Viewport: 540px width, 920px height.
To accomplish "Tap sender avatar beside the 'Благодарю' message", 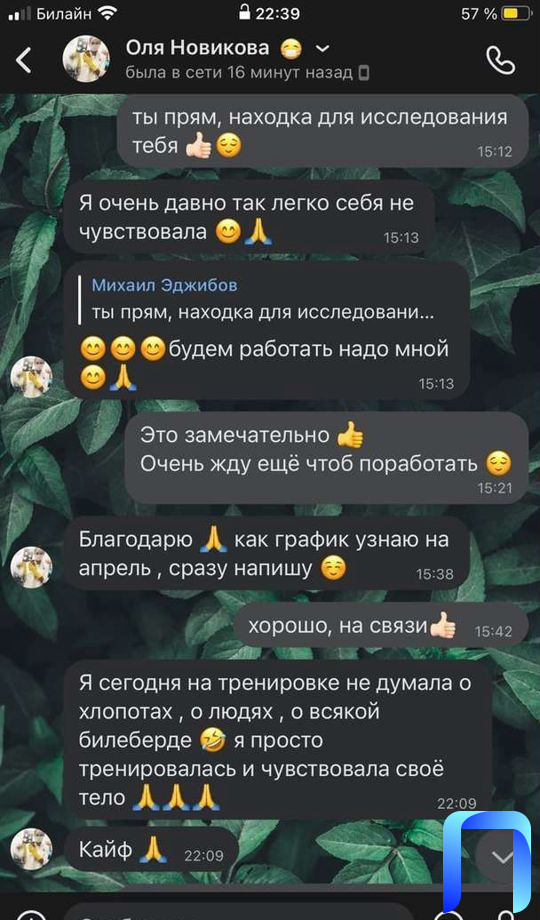I will [32, 567].
